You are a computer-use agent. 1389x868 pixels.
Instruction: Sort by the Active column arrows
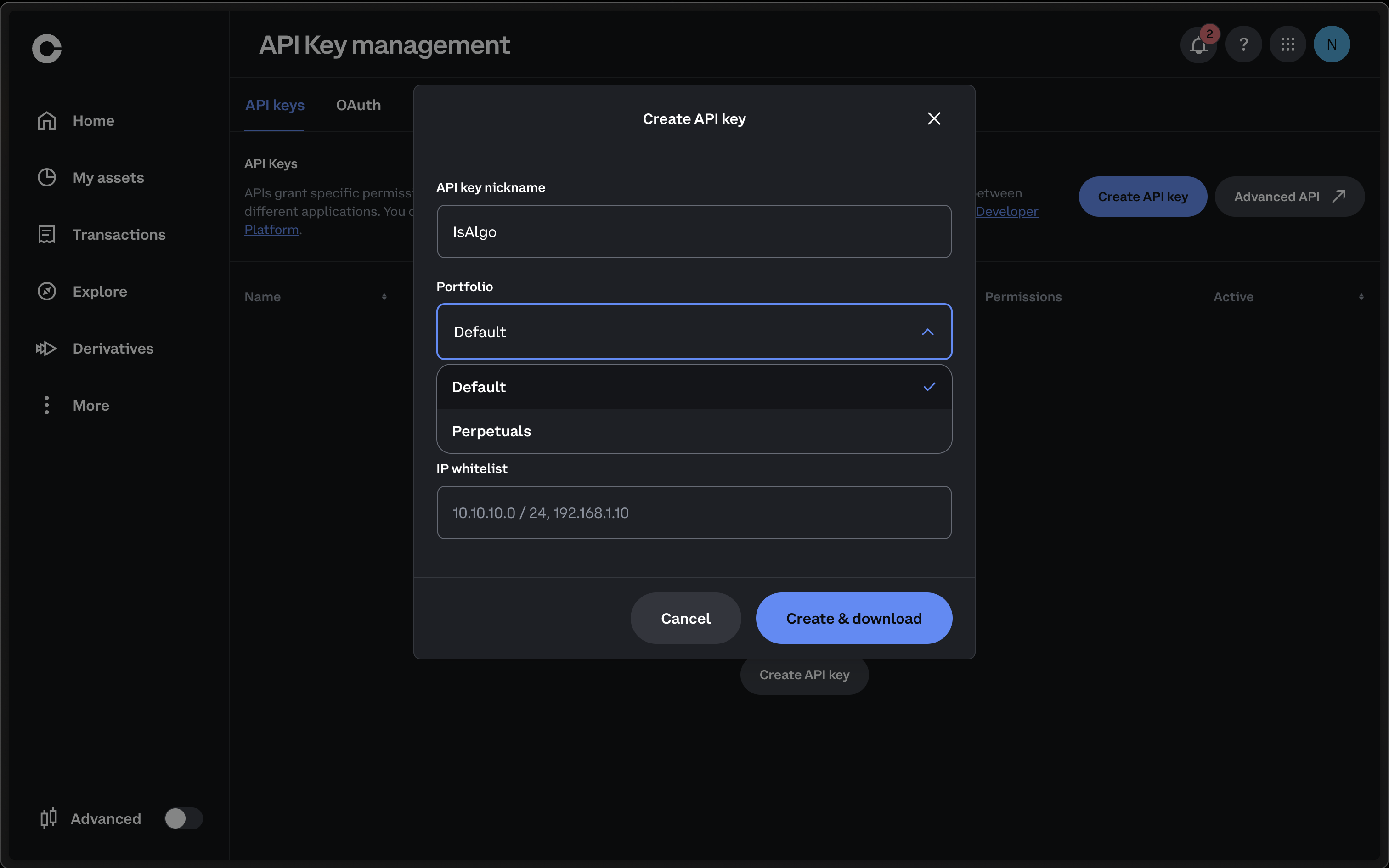pyautogui.click(x=1361, y=297)
